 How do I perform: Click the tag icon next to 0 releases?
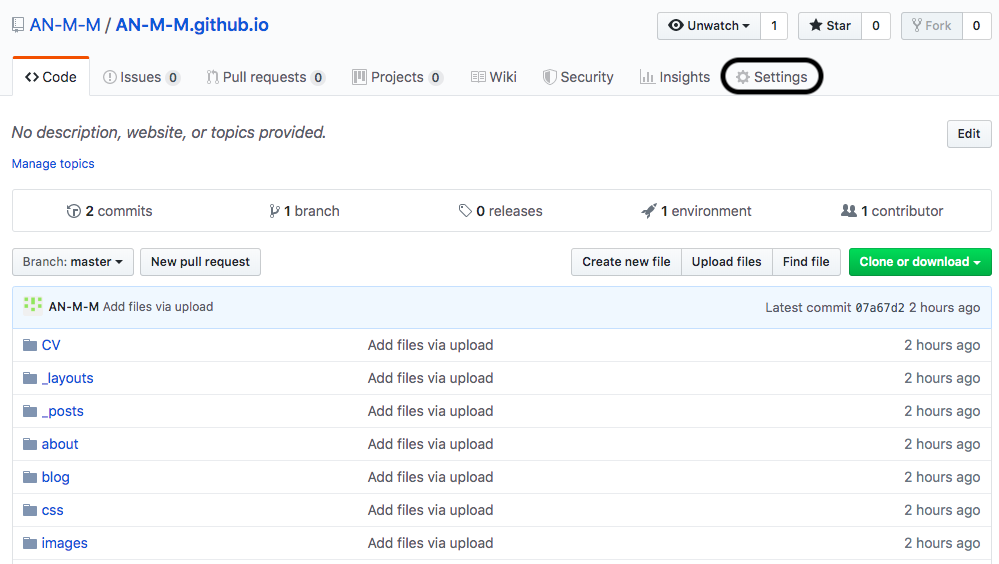tap(465, 210)
